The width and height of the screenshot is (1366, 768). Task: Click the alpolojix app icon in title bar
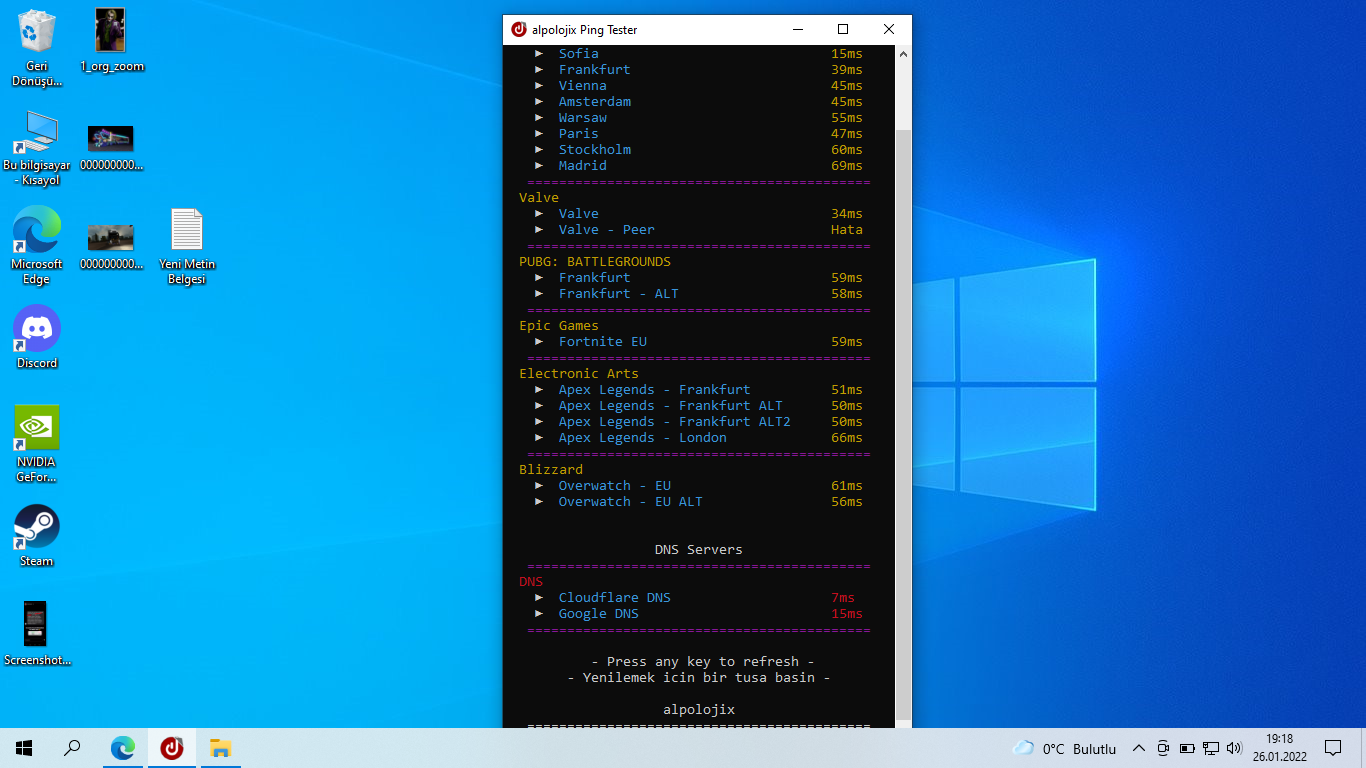[518, 30]
